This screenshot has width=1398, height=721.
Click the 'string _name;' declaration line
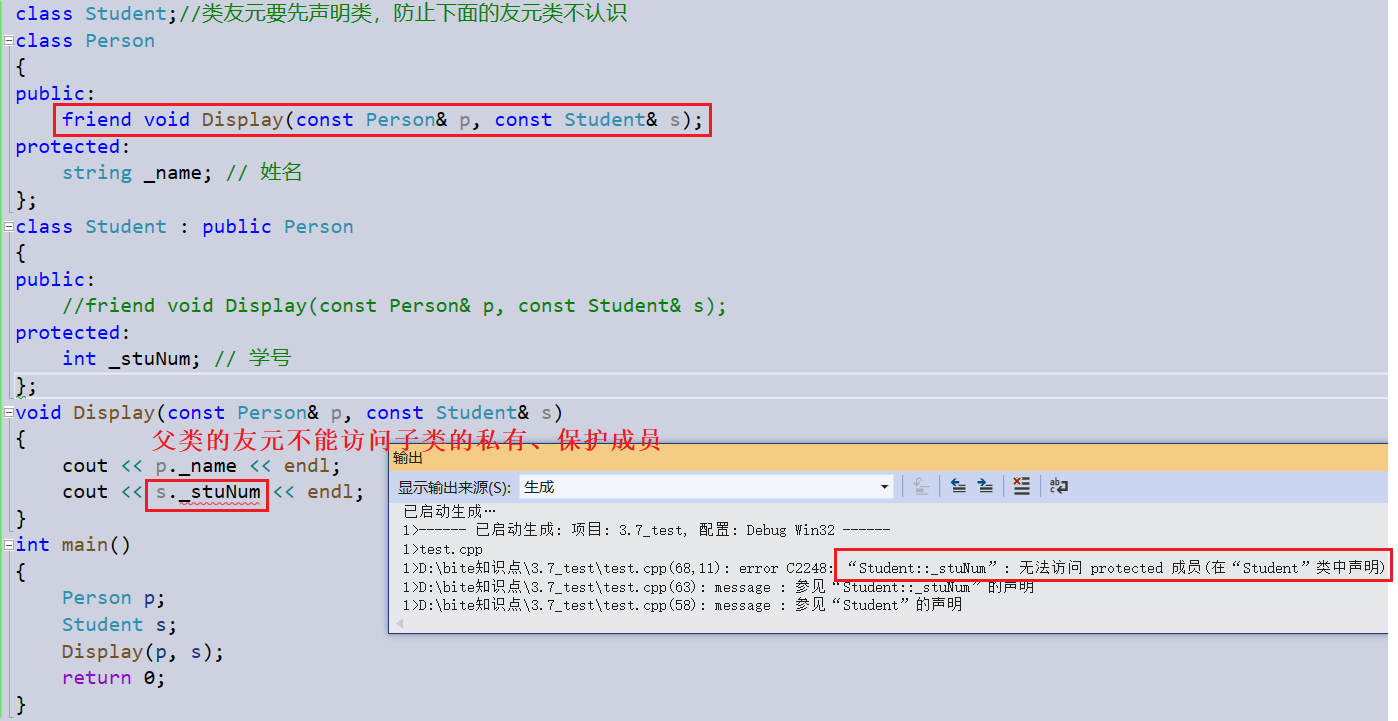[x=182, y=173]
